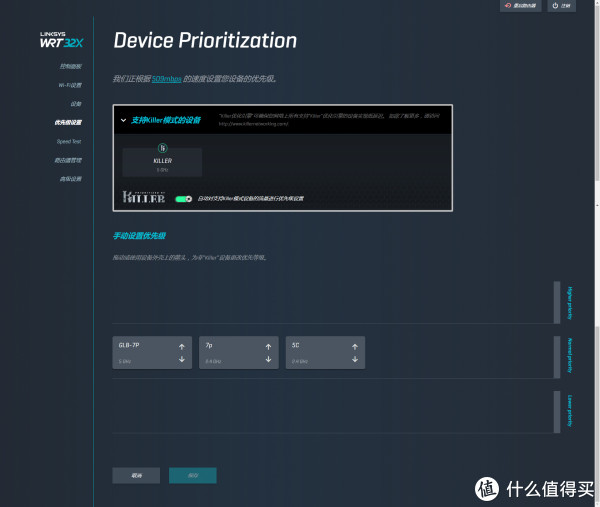The width and height of the screenshot is (600, 507).
Task: Raise 5C device priority using up arrow
Action: tap(355, 347)
